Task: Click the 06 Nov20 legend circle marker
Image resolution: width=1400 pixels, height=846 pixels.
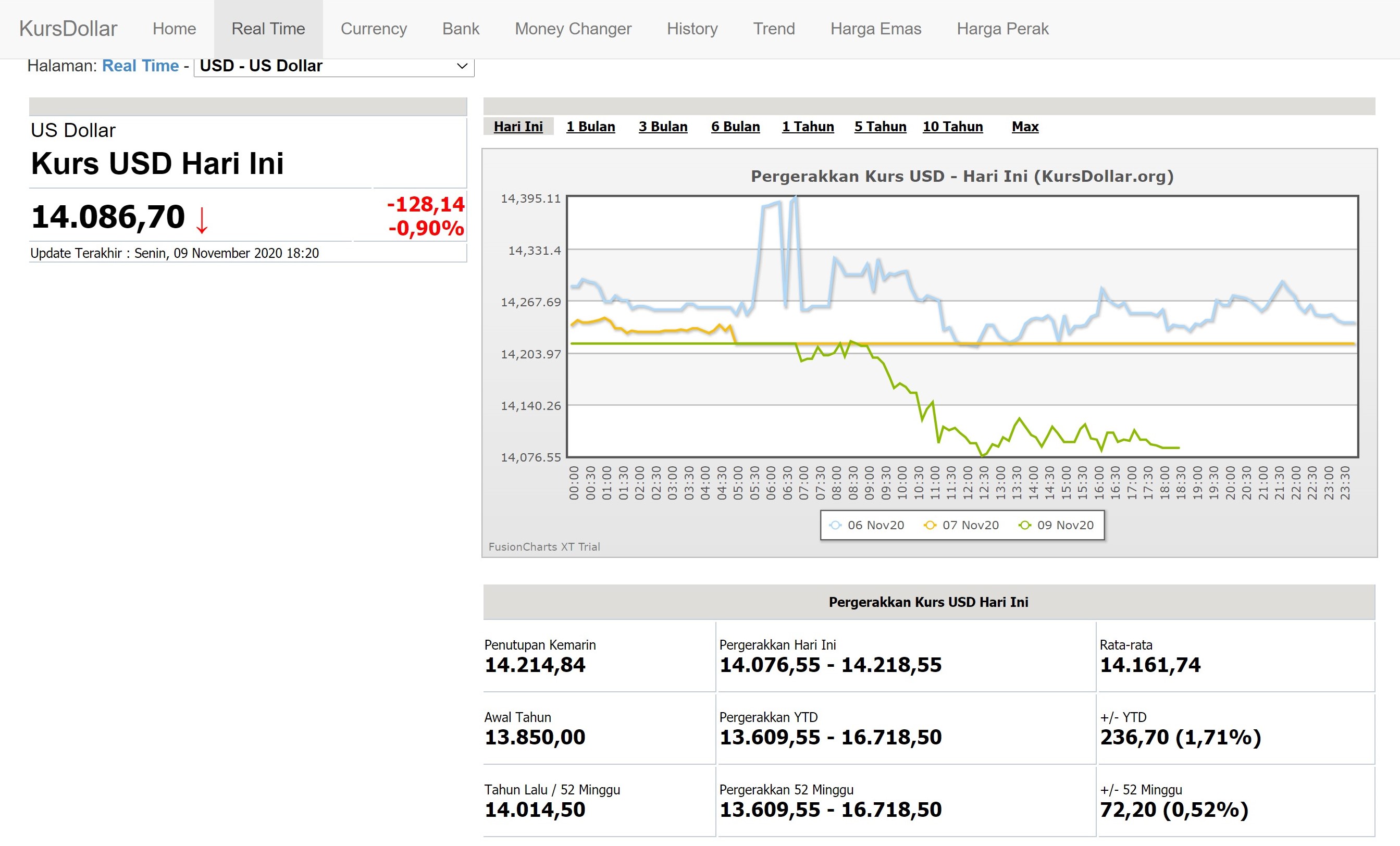Action: coord(835,525)
